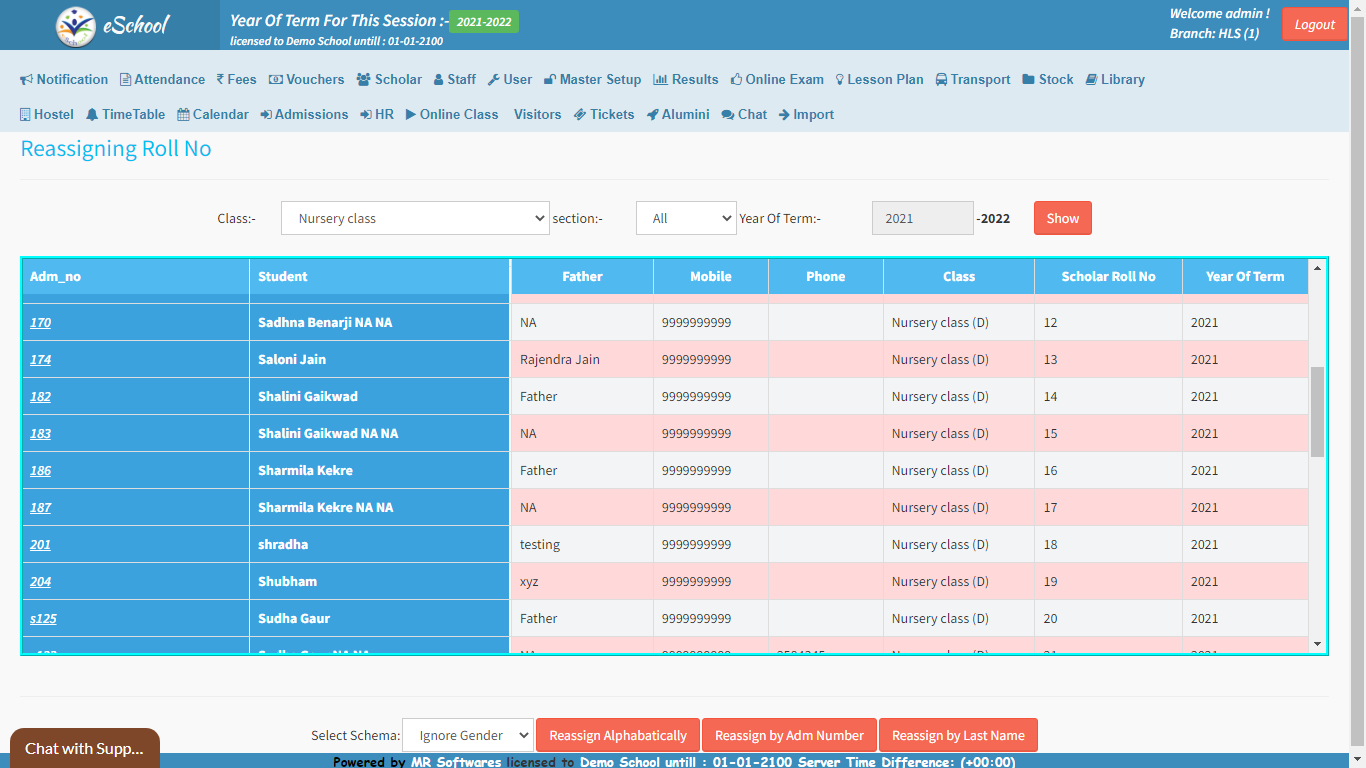Open the Master Setup menu
This screenshot has width=1366, height=768.
(592, 80)
